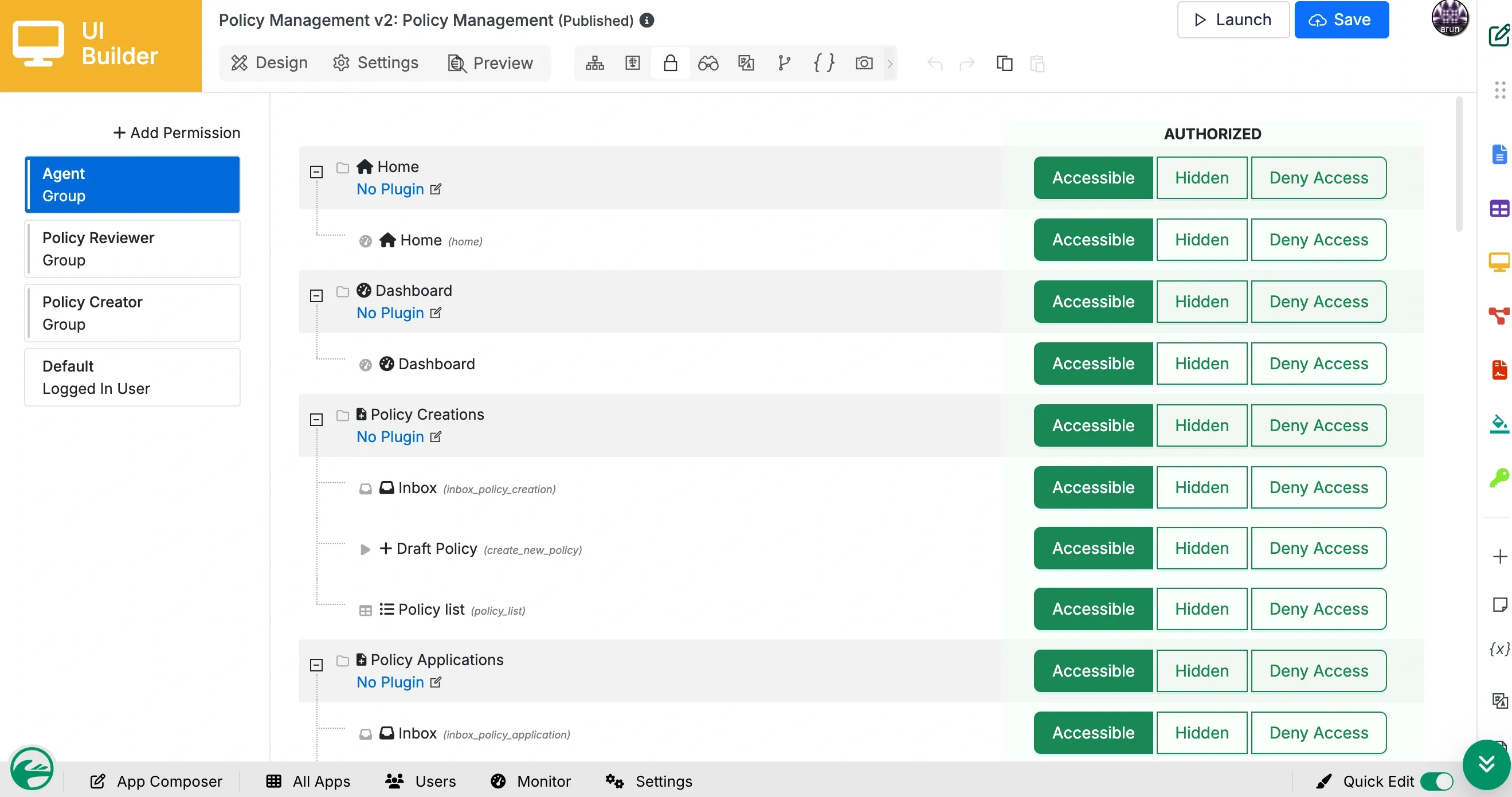
Task: Click the vertical scrollbar in permission panel
Action: [1459, 165]
